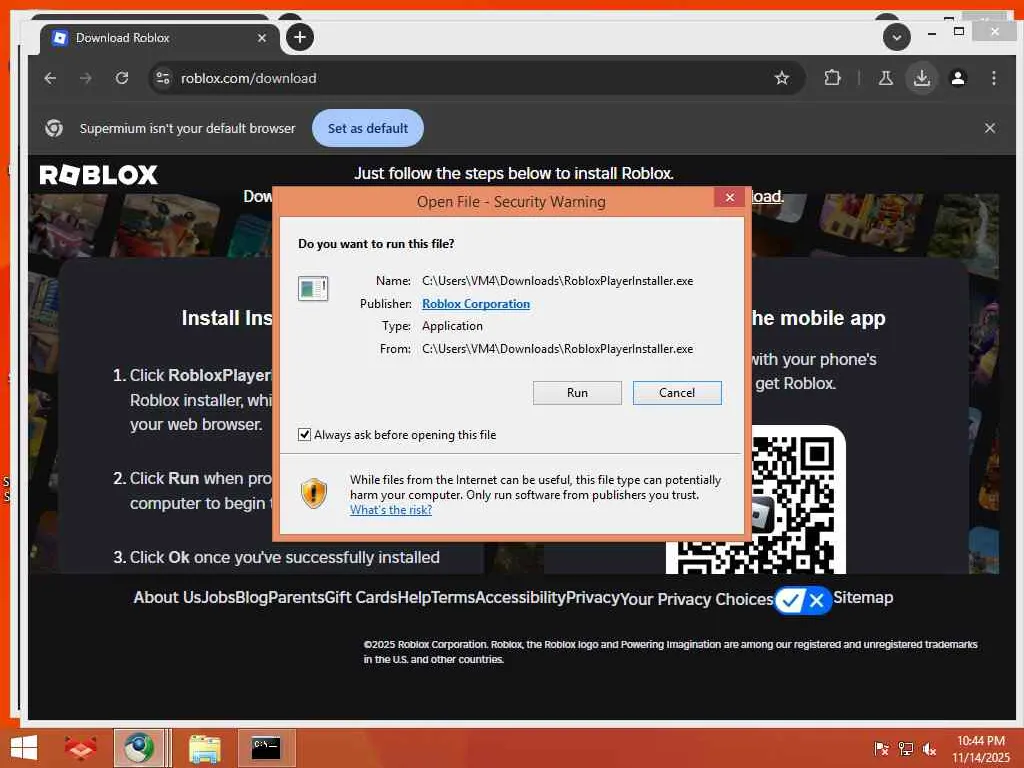Expand the tab search dropdown arrow
This screenshot has width=1024, height=768.
click(897, 37)
